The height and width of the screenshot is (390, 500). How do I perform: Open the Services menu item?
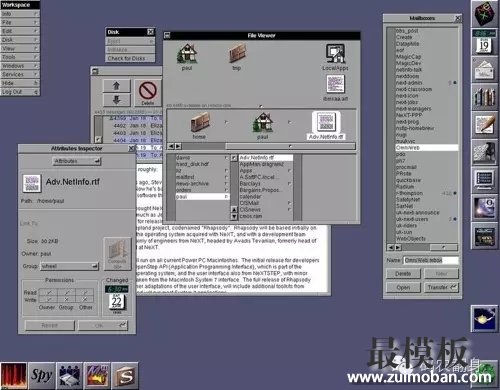coord(20,74)
